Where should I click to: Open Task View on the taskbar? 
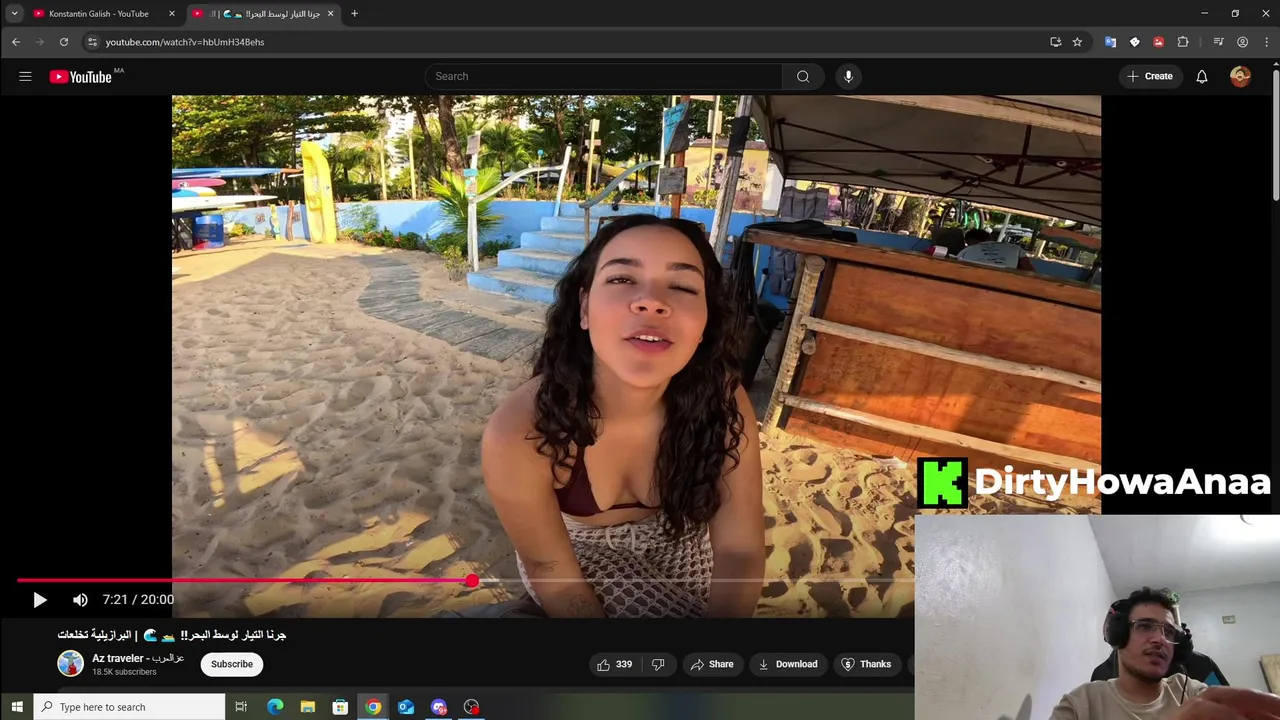pyautogui.click(x=241, y=707)
